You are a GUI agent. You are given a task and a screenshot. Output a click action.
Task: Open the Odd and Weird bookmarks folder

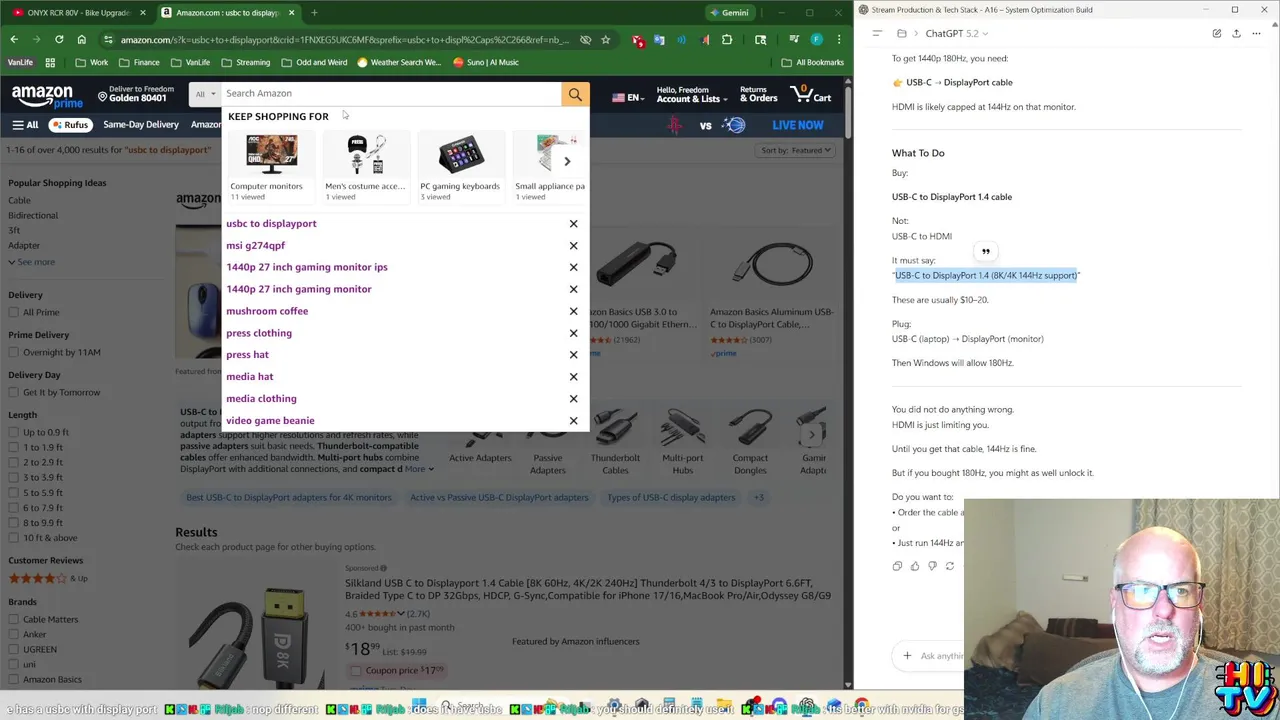pos(314,62)
